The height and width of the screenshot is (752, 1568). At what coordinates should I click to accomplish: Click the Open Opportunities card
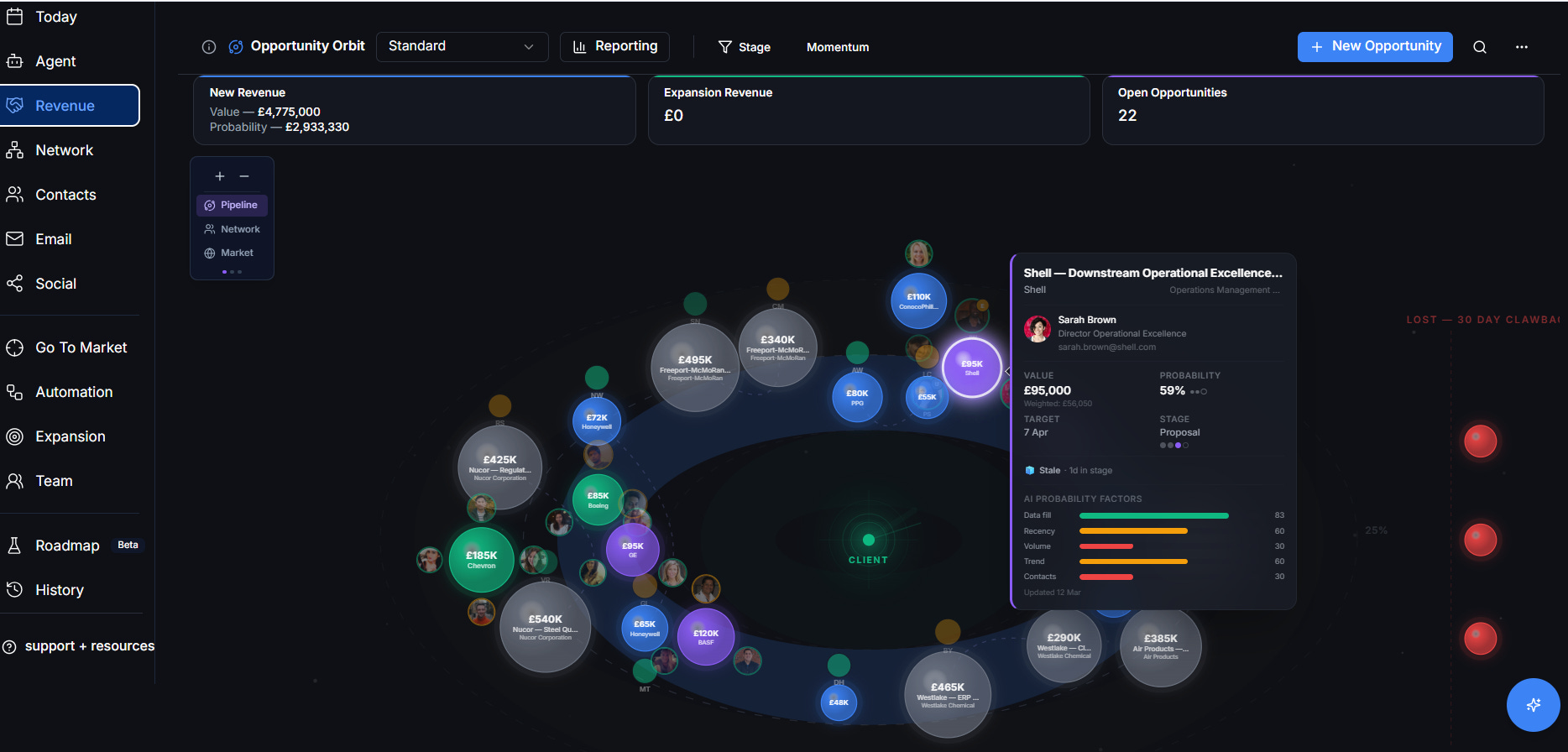1323,110
